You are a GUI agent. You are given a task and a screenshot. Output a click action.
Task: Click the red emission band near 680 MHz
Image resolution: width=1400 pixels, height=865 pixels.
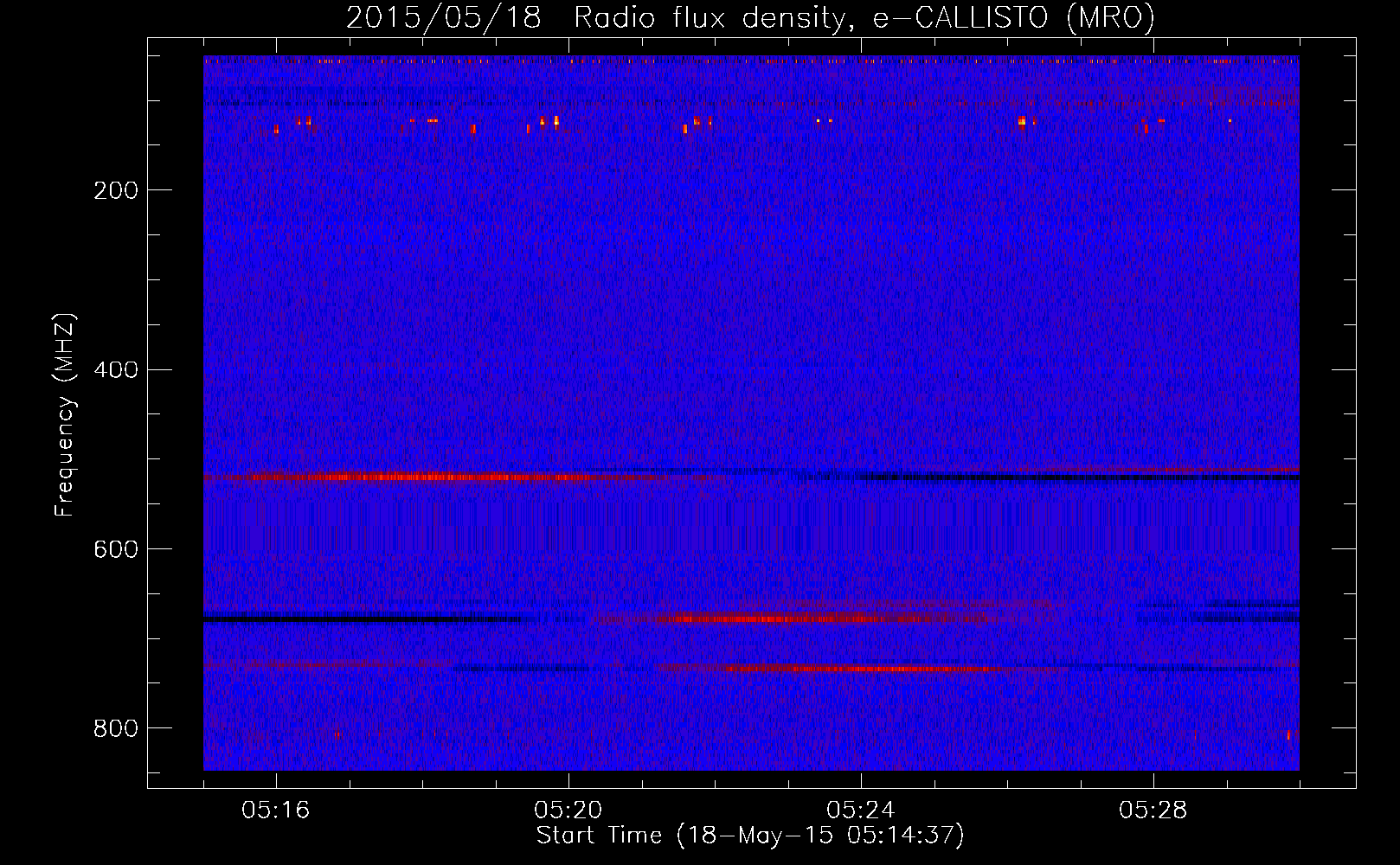792,618
